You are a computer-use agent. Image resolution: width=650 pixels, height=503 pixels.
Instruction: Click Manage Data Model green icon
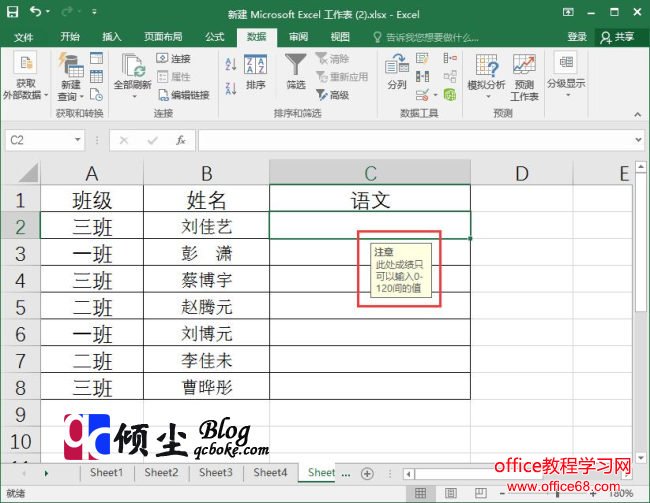(450, 95)
